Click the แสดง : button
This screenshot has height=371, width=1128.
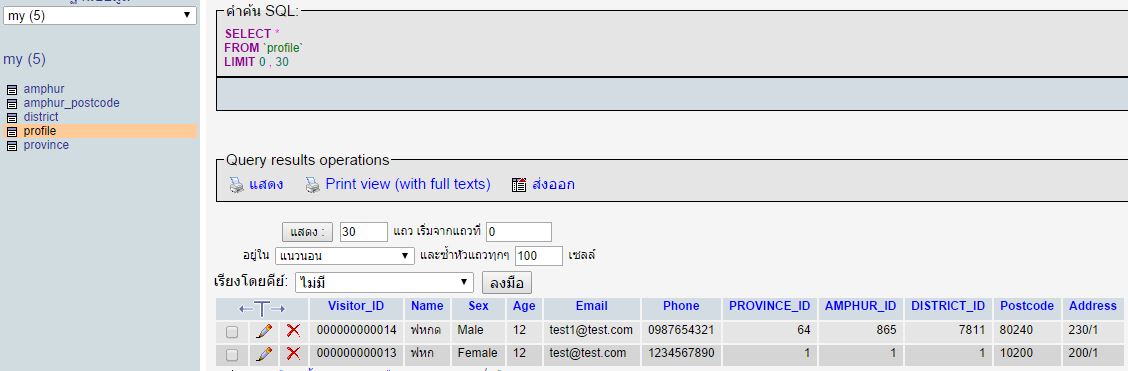coord(307,232)
